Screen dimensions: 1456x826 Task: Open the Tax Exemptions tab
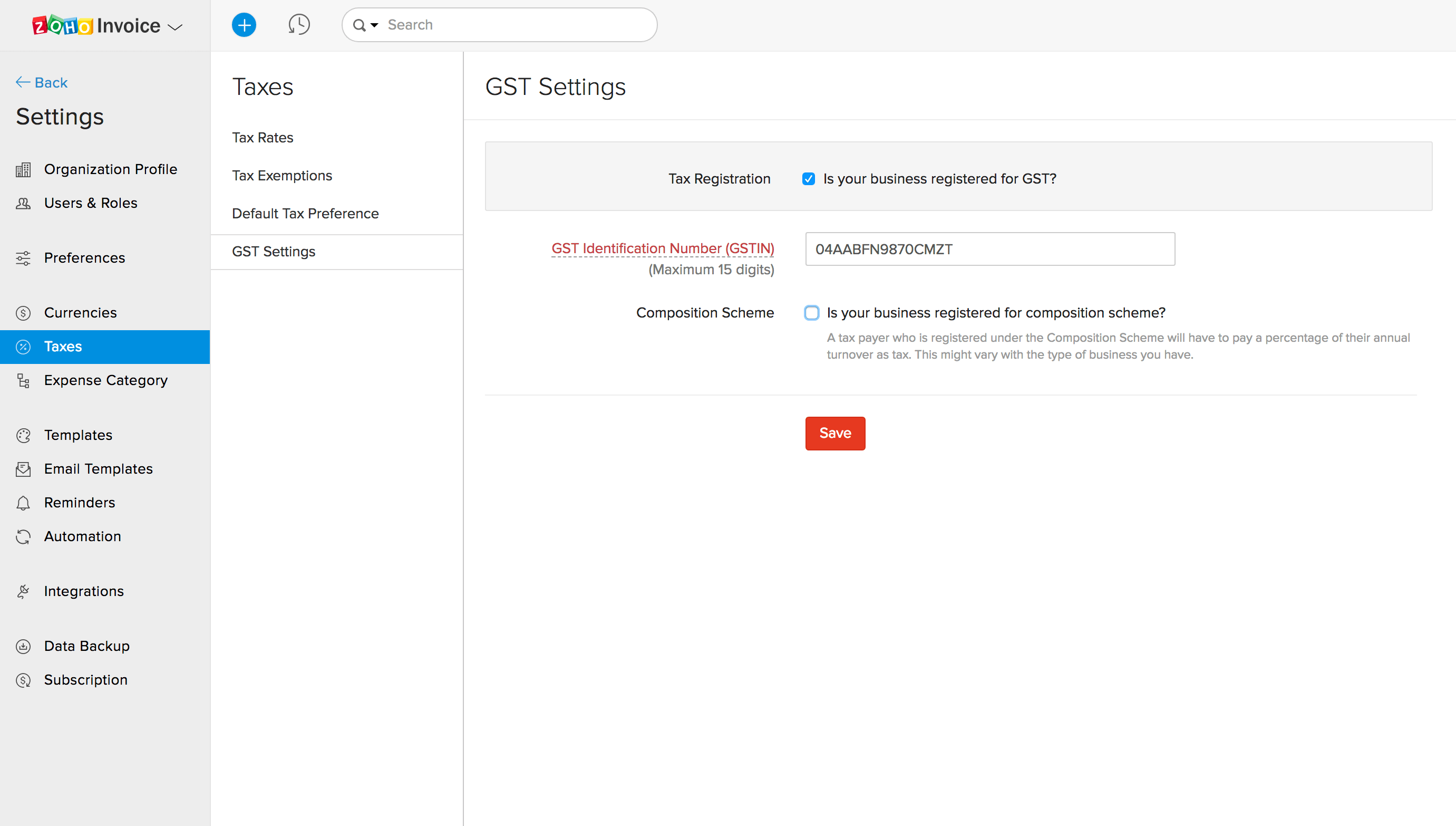click(282, 175)
